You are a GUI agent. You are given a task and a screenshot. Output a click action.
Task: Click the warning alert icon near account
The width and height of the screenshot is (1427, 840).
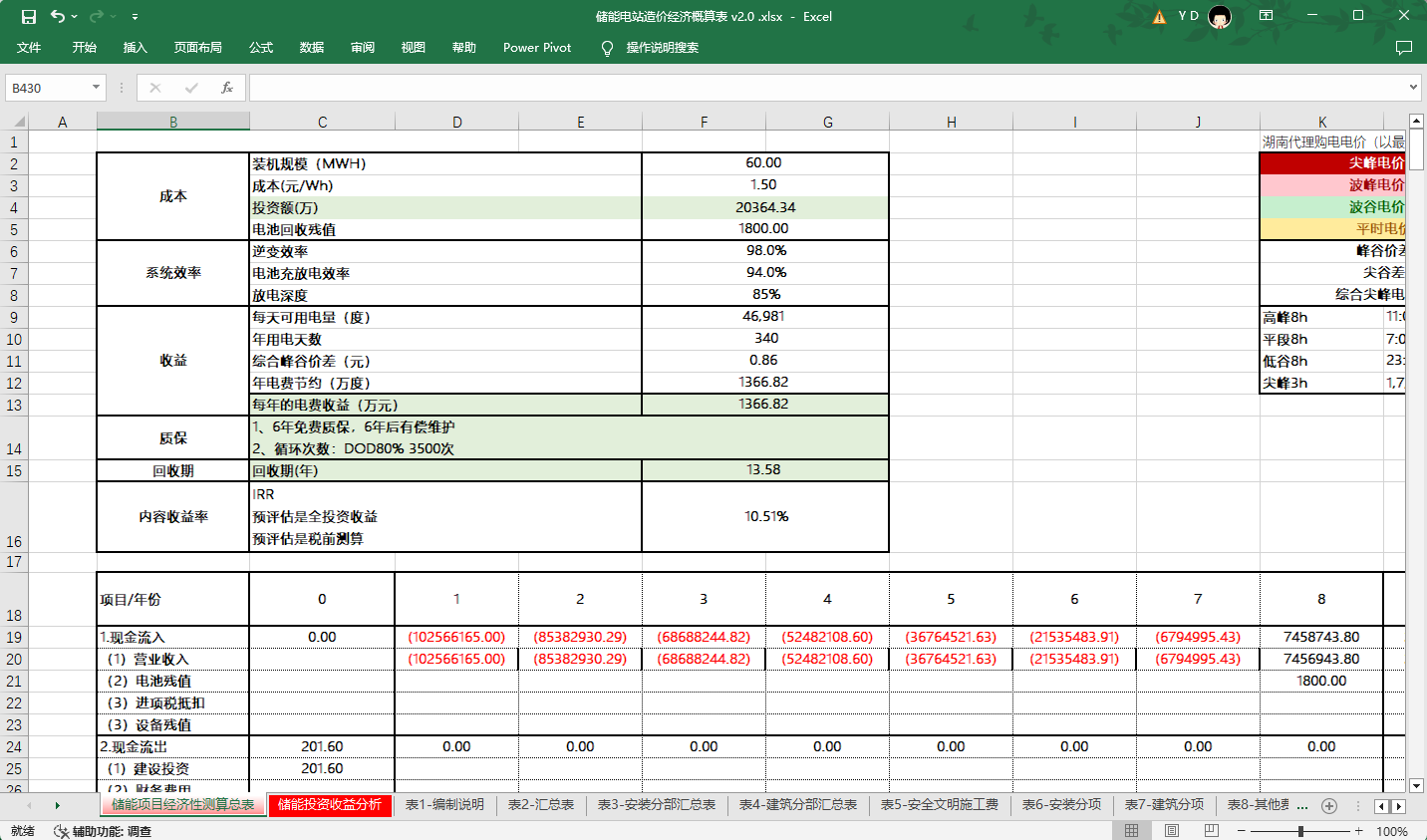click(x=1159, y=16)
